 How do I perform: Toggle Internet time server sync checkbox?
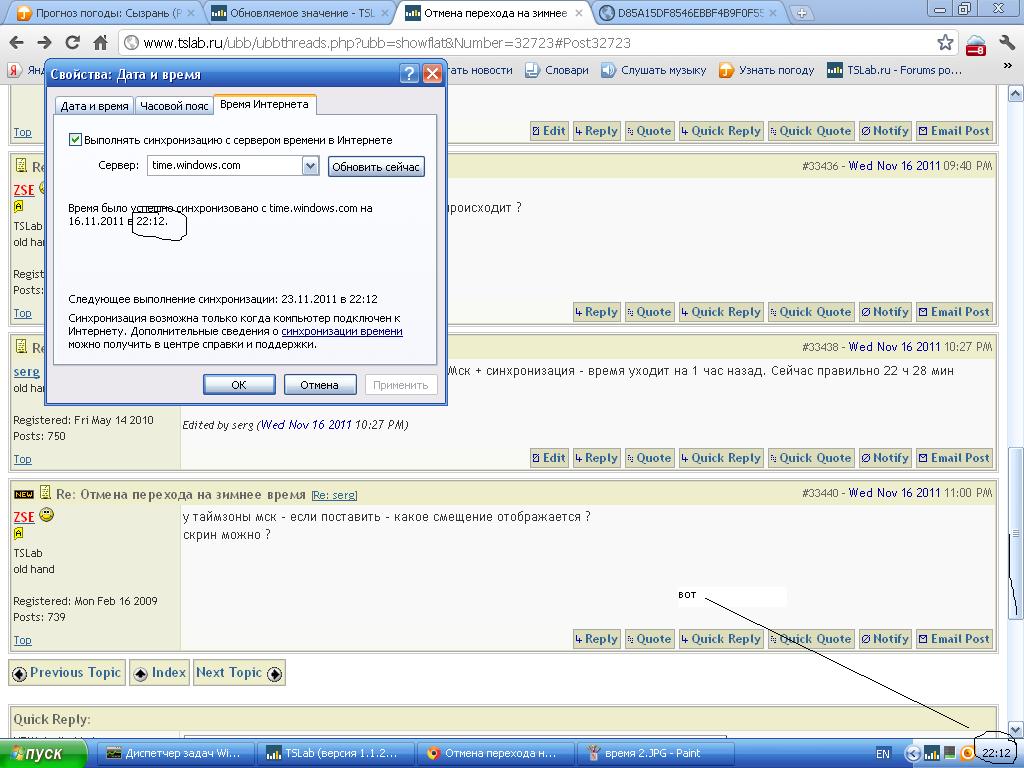75,140
